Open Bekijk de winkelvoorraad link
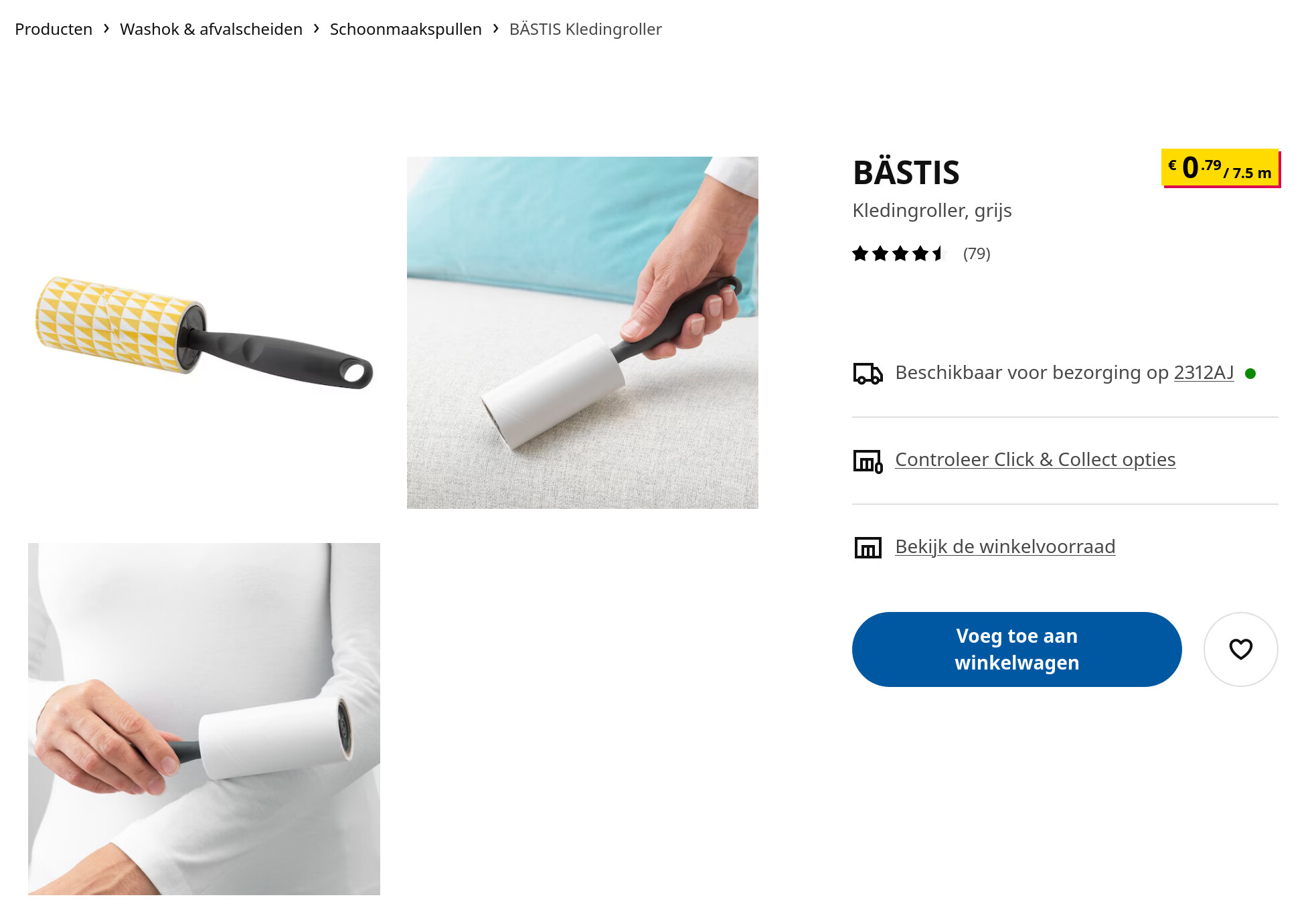 [x=1005, y=546]
